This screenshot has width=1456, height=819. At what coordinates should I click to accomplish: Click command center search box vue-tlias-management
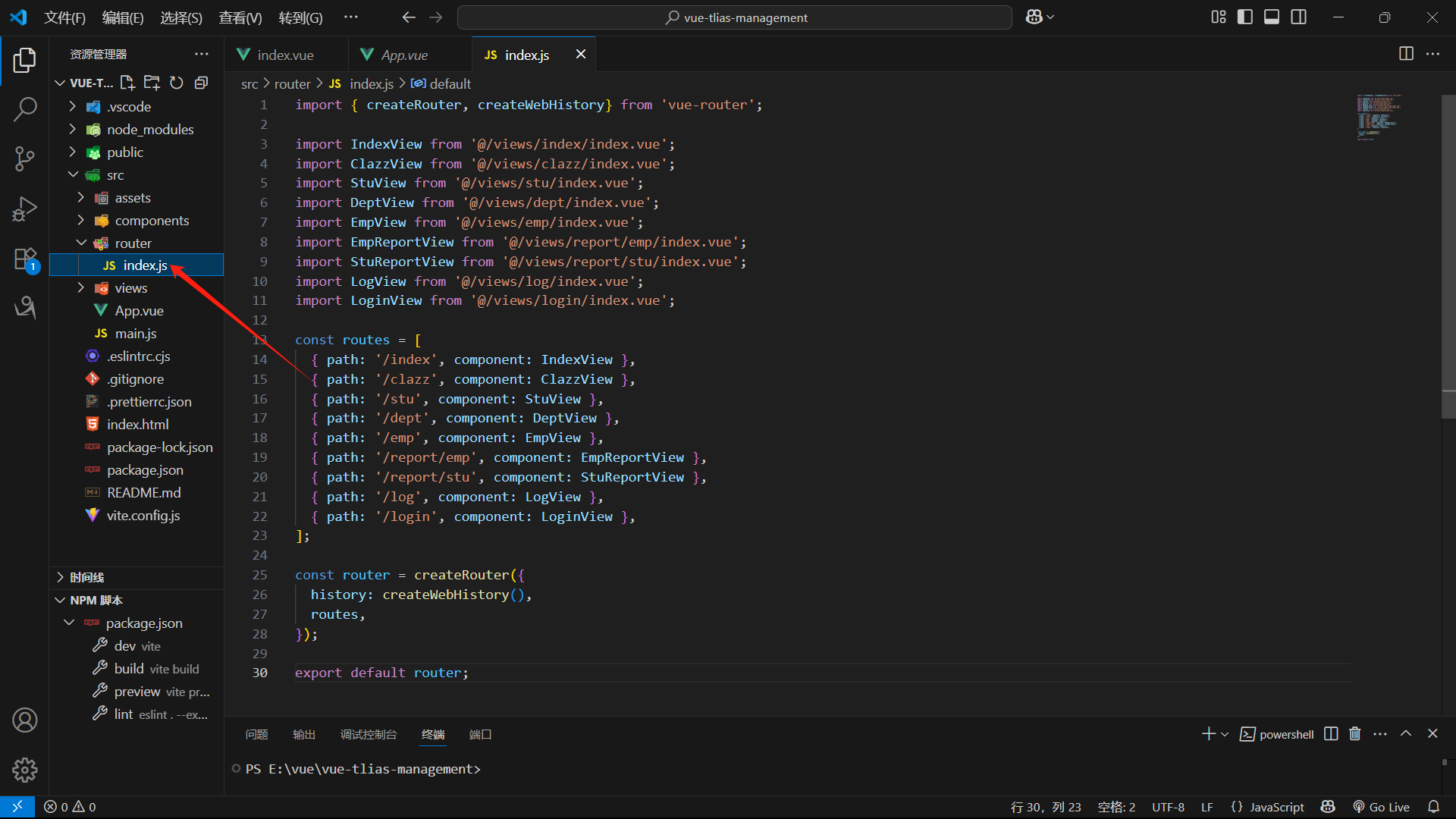click(735, 17)
